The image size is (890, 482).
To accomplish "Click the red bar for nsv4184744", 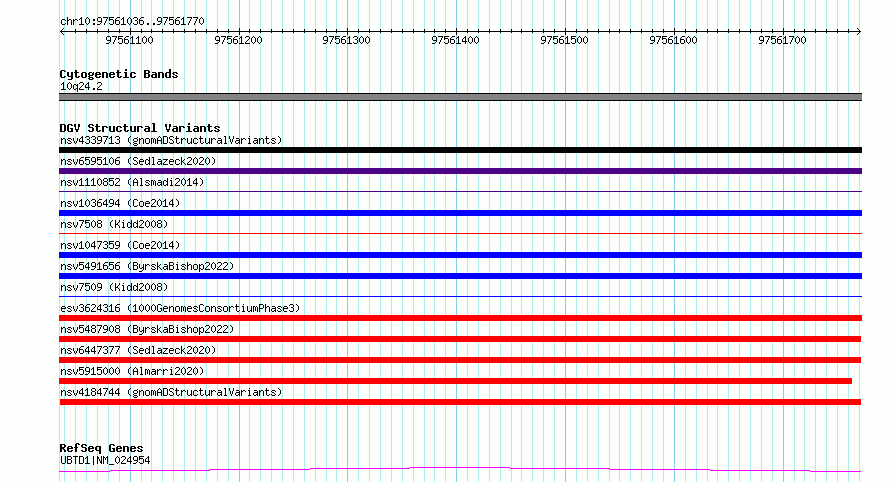I will click(460, 402).
